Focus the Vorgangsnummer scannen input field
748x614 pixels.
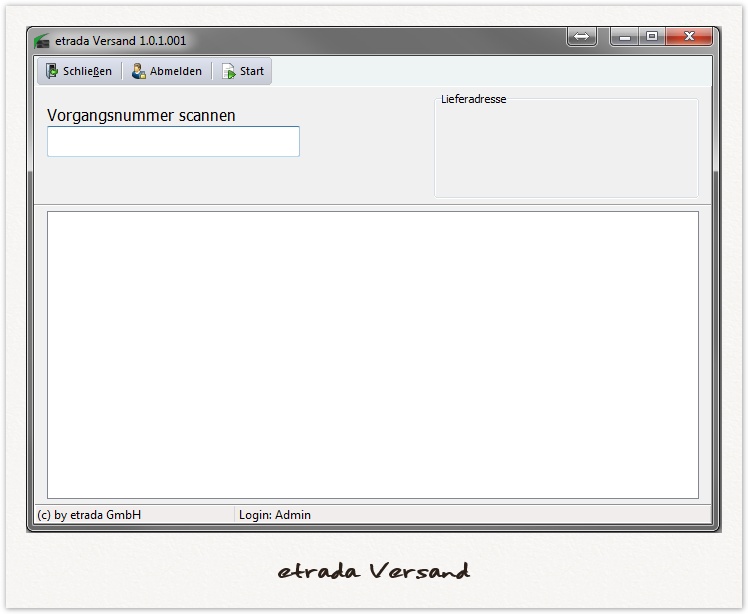pyautogui.click(x=173, y=141)
